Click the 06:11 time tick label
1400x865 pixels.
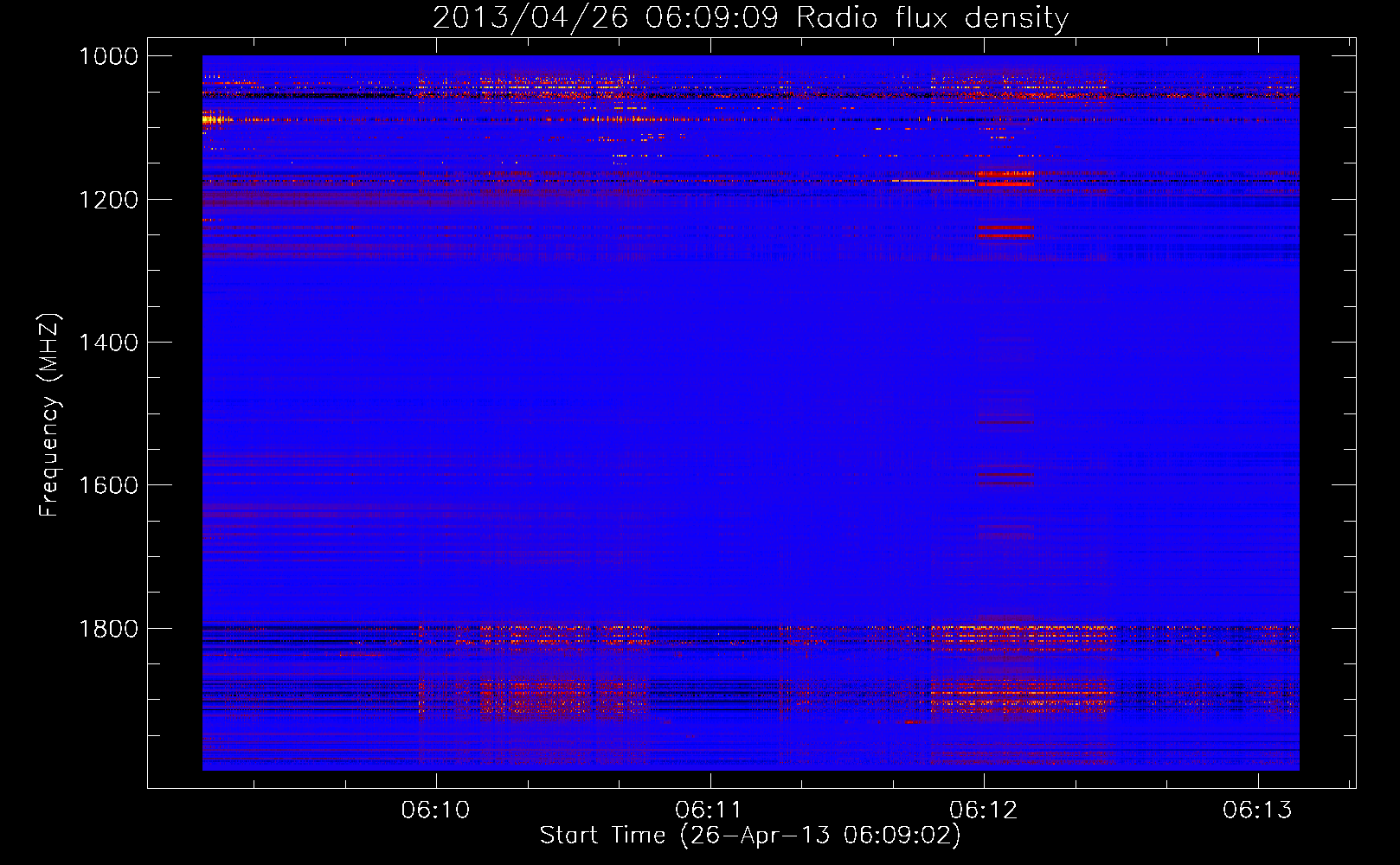point(710,810)
